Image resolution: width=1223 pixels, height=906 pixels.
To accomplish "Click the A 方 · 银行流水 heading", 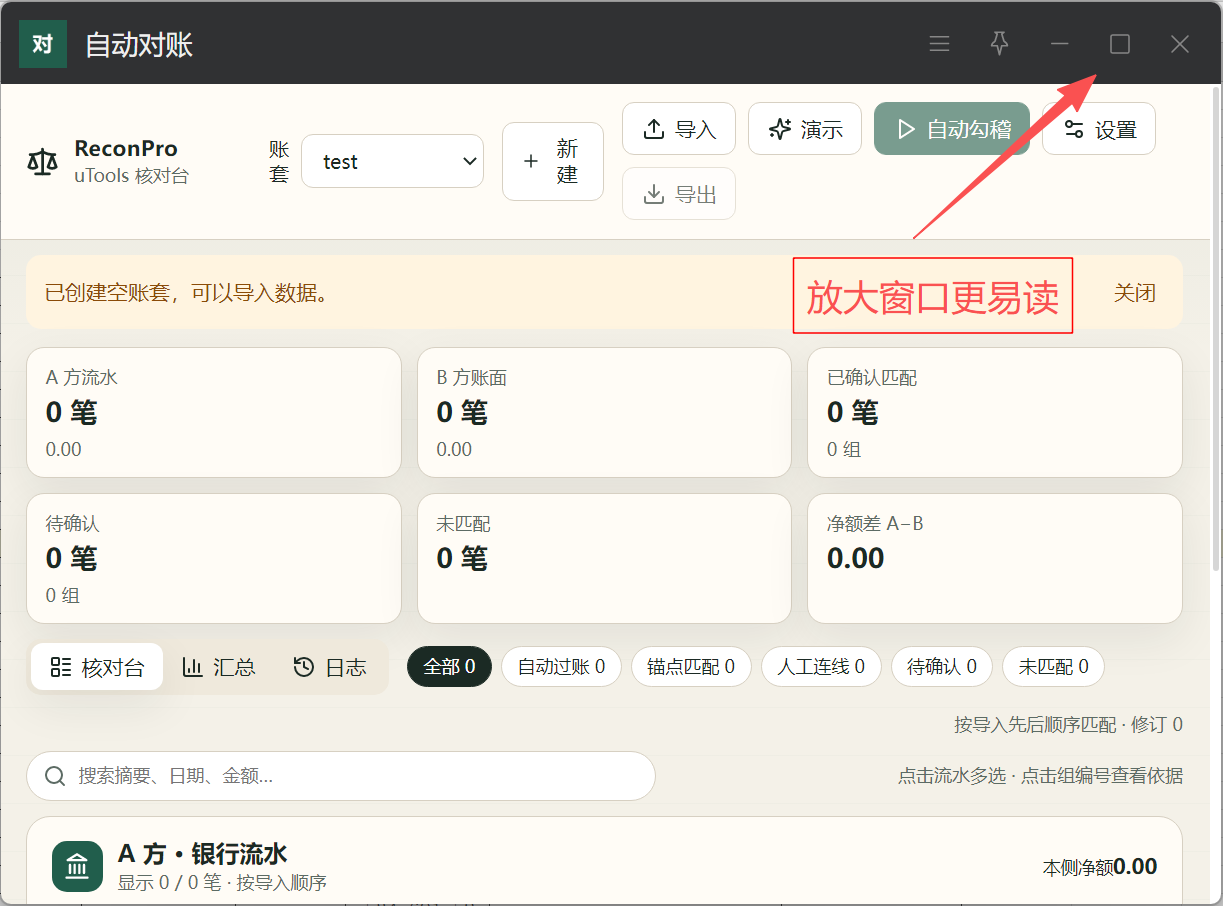I will (x=203, y=853).
